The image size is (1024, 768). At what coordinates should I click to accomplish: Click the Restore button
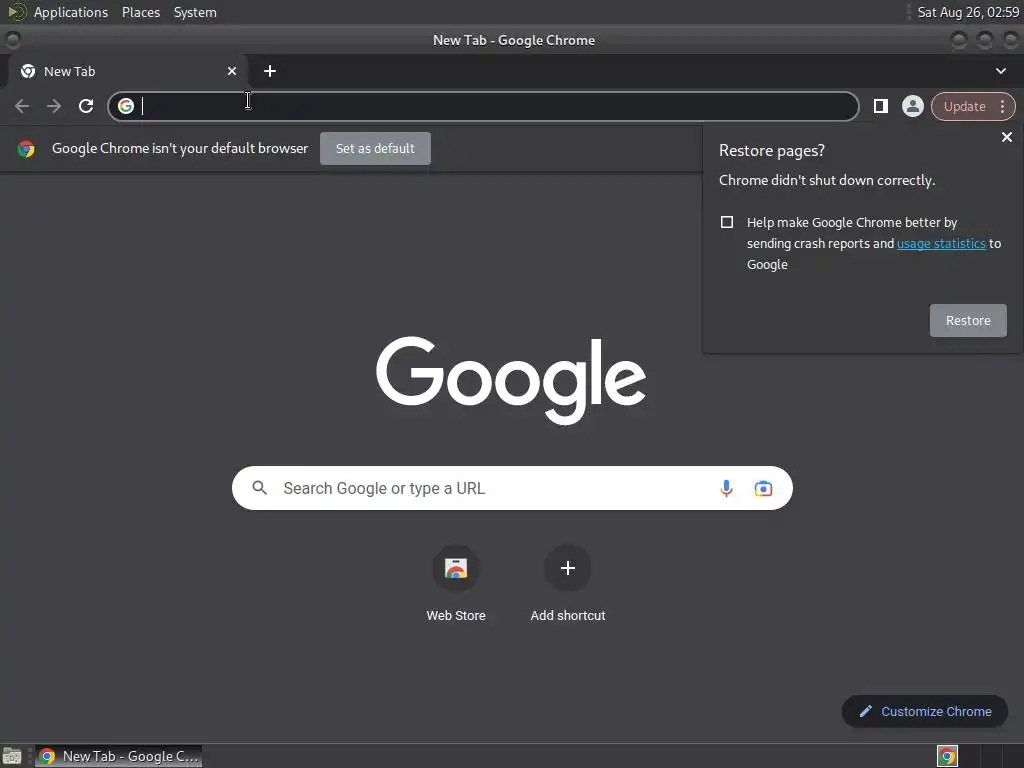click(968, 321)
